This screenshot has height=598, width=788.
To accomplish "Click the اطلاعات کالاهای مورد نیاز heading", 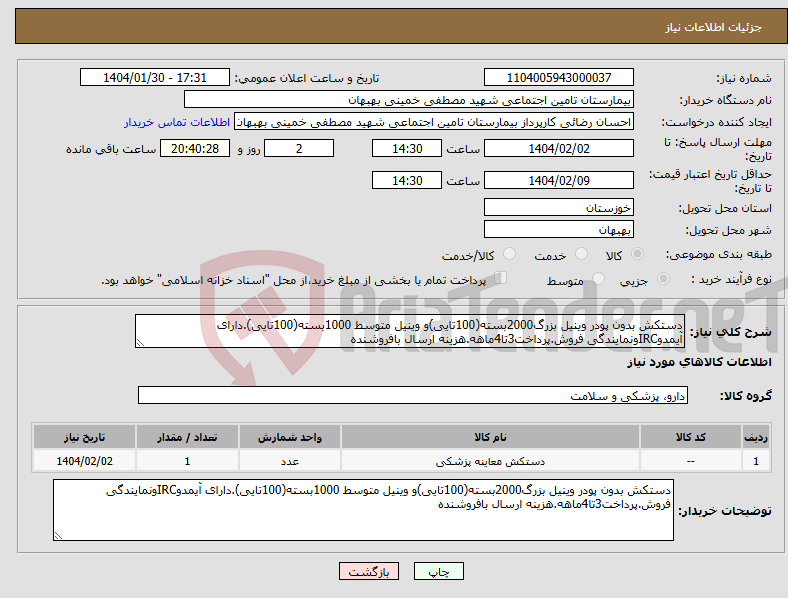I will 699,362.
